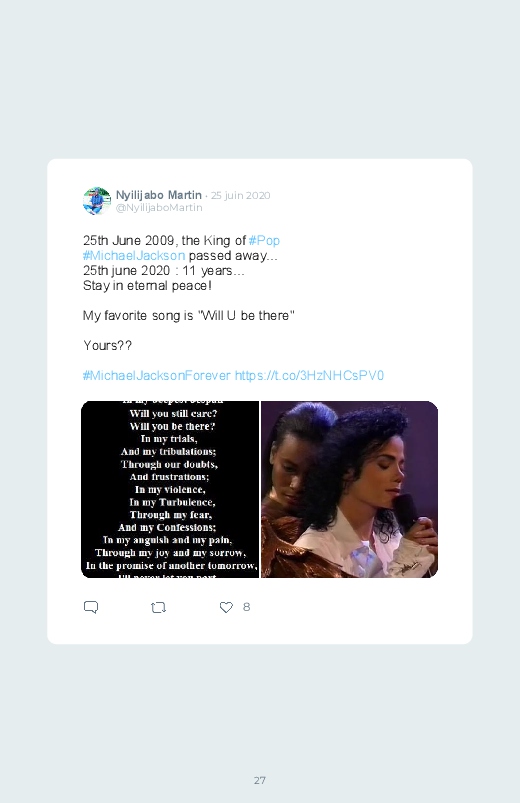Click the 25 juin 2020 timestamp
This screenshot has width=520, height=803.
(241, 195)
